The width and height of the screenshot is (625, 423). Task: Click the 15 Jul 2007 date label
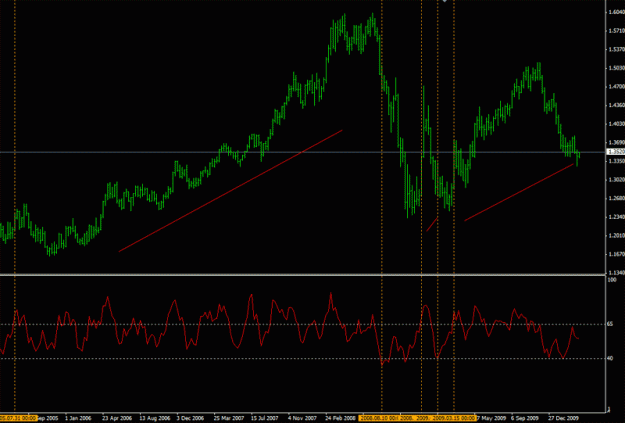tap(265, 418)
